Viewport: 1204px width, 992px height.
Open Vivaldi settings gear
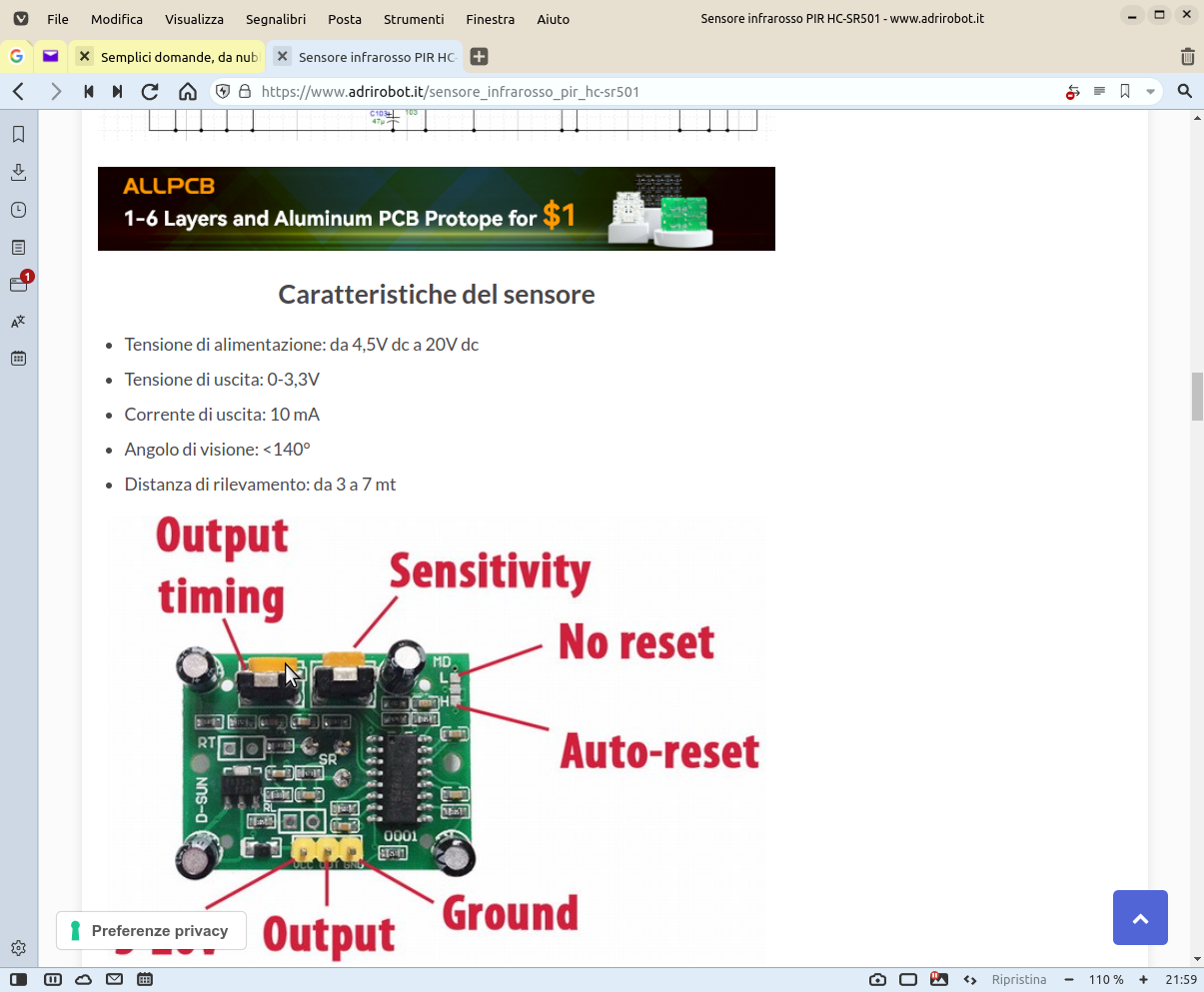tap(18, 948)
